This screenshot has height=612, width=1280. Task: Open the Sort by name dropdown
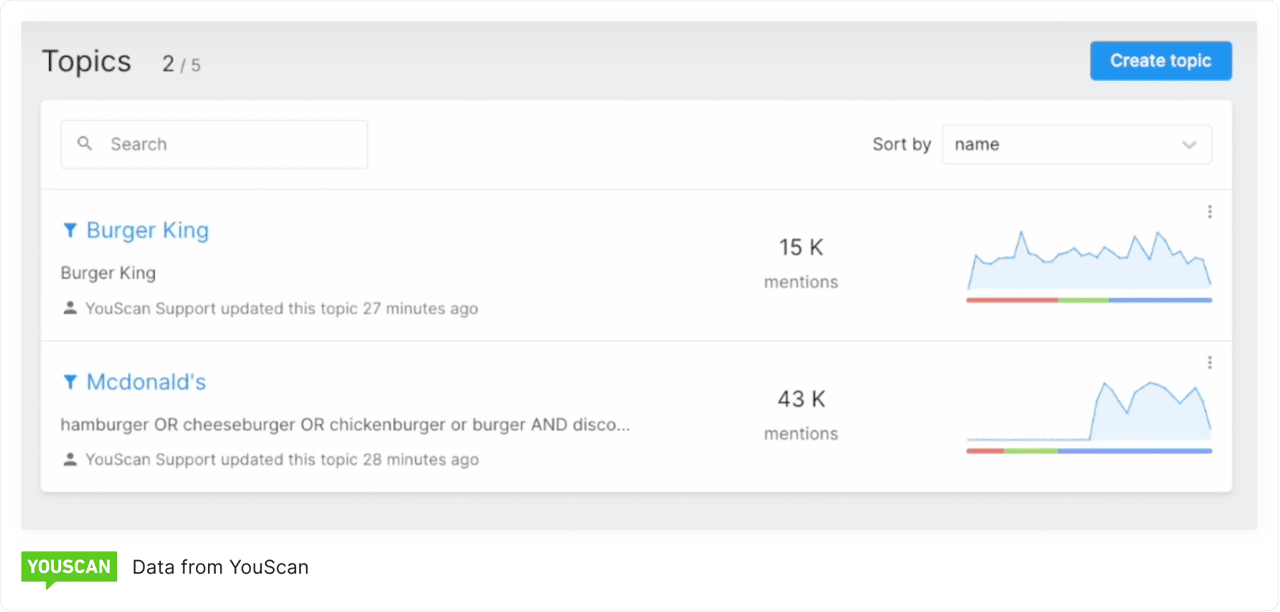point(1076,144)
